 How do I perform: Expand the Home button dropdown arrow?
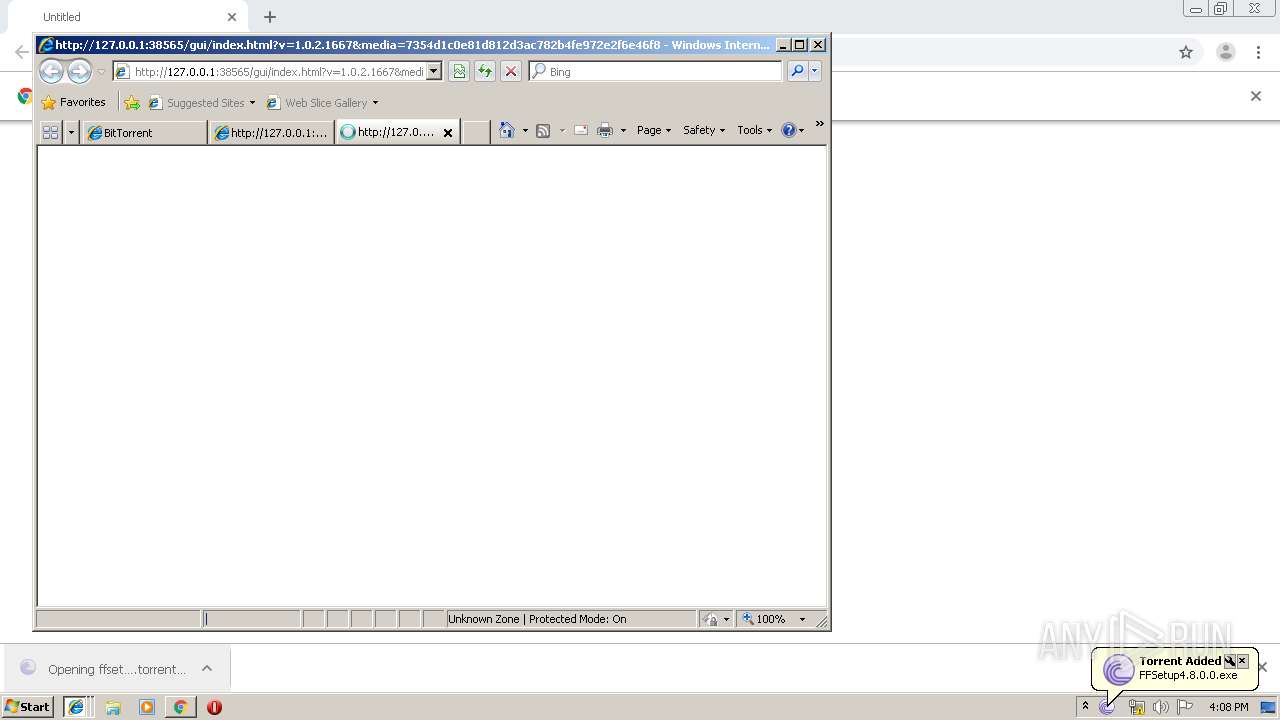point(525,130)
